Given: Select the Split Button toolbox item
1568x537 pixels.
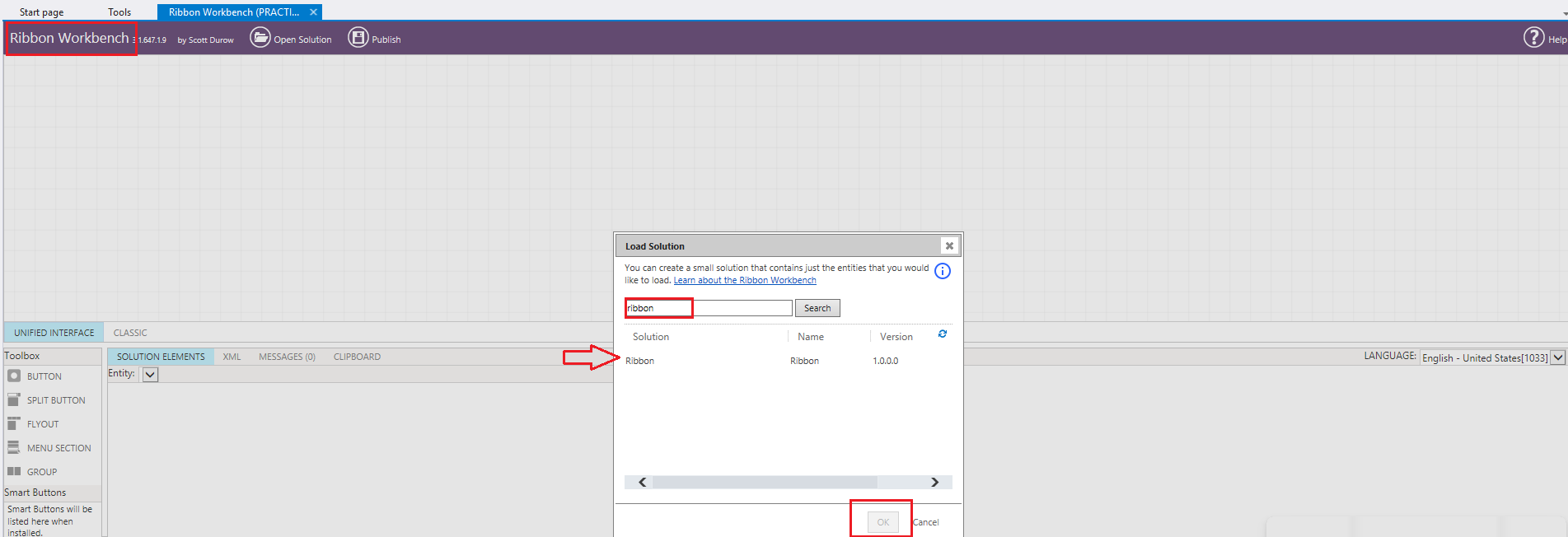Looking at the screenshot, I should pos(55,400).
